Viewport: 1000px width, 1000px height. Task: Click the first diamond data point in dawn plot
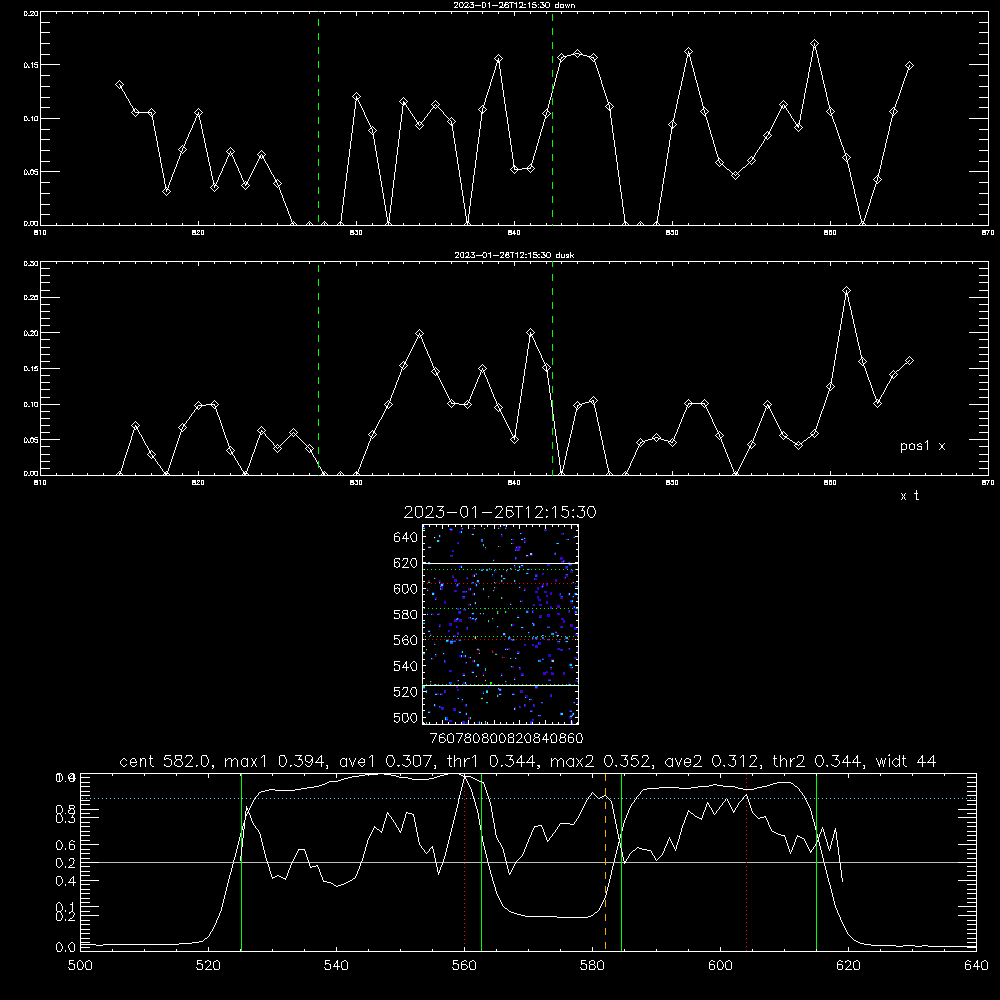[x=119, y=84]
